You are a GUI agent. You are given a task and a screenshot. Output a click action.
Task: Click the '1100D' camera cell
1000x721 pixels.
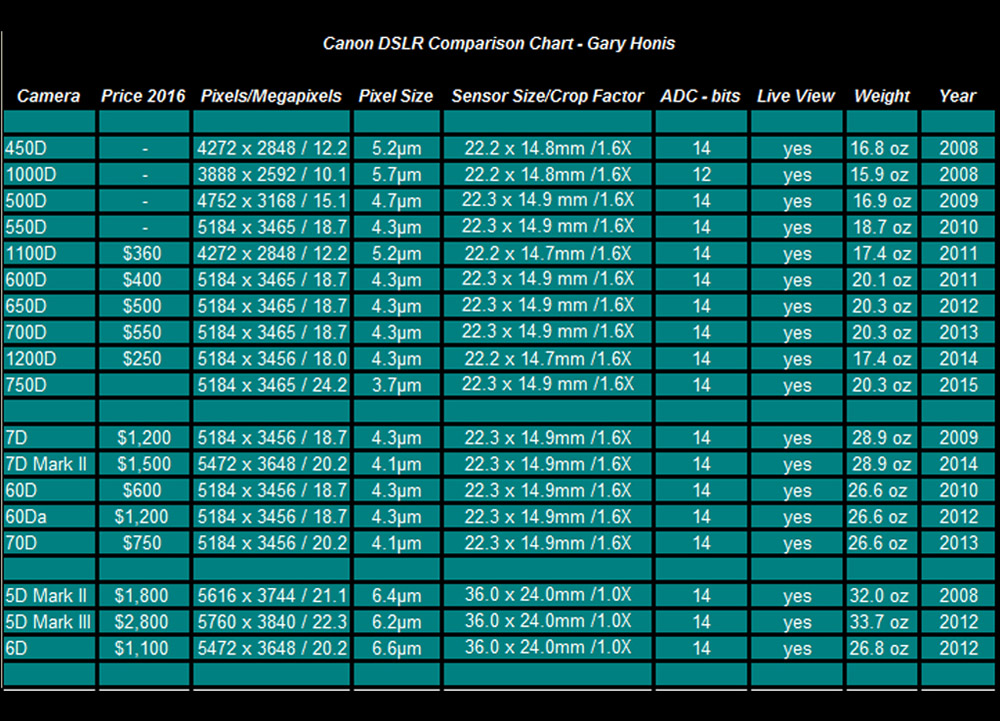[49, 253]
